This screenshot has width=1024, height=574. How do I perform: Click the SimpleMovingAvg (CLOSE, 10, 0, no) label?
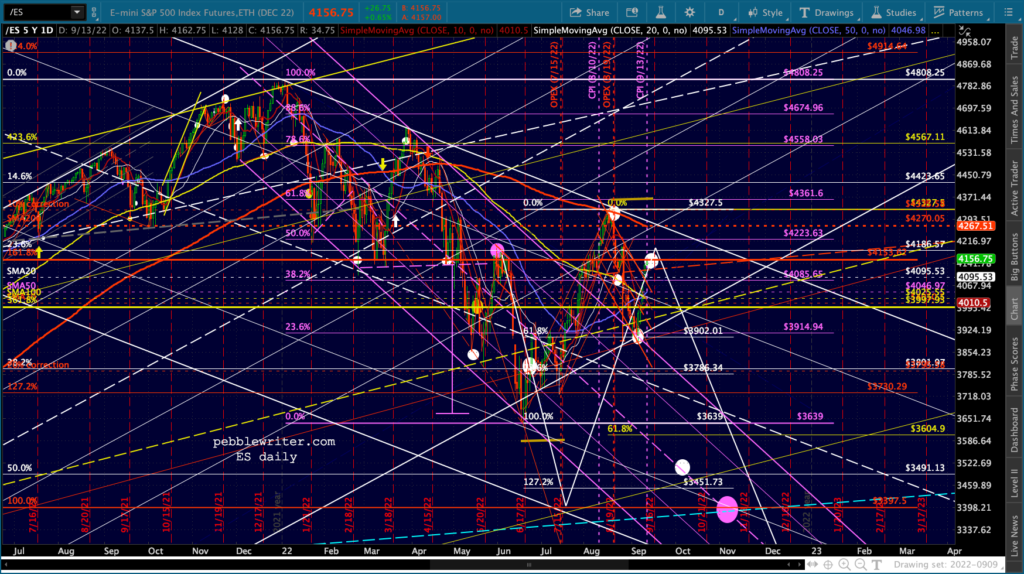(417, 31)
